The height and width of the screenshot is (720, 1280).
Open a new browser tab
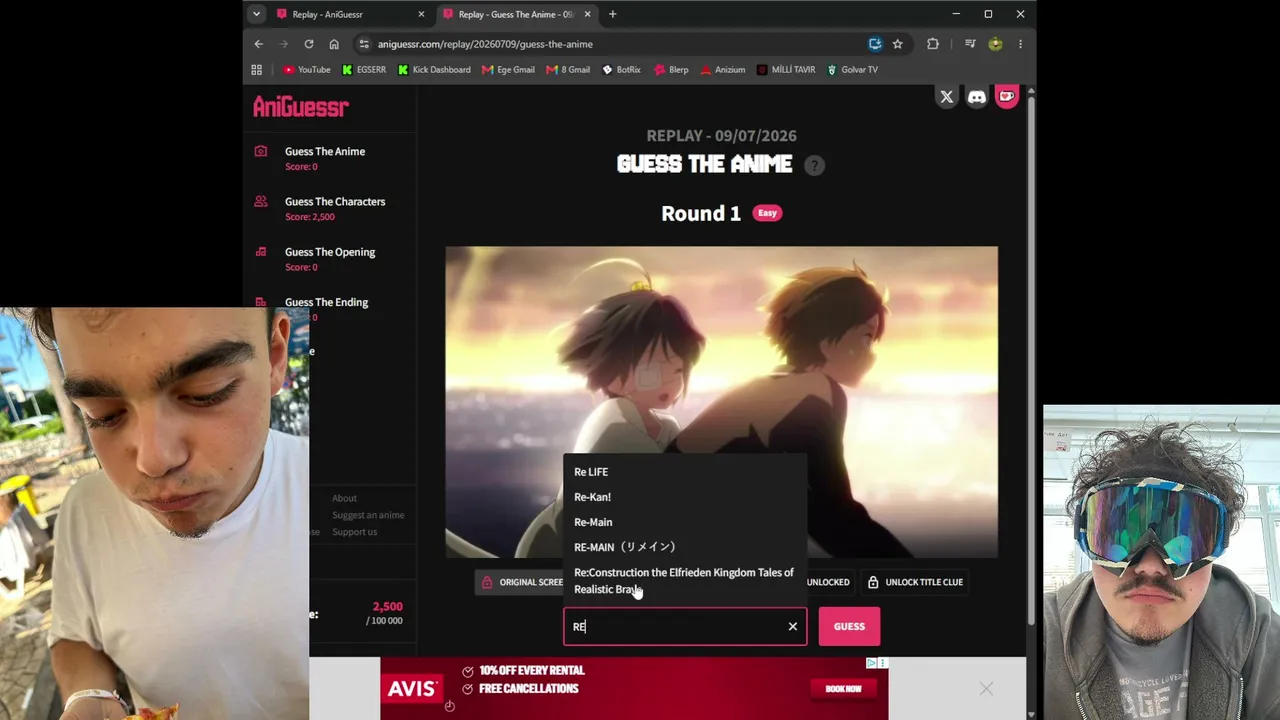click(x=613, y=14)
